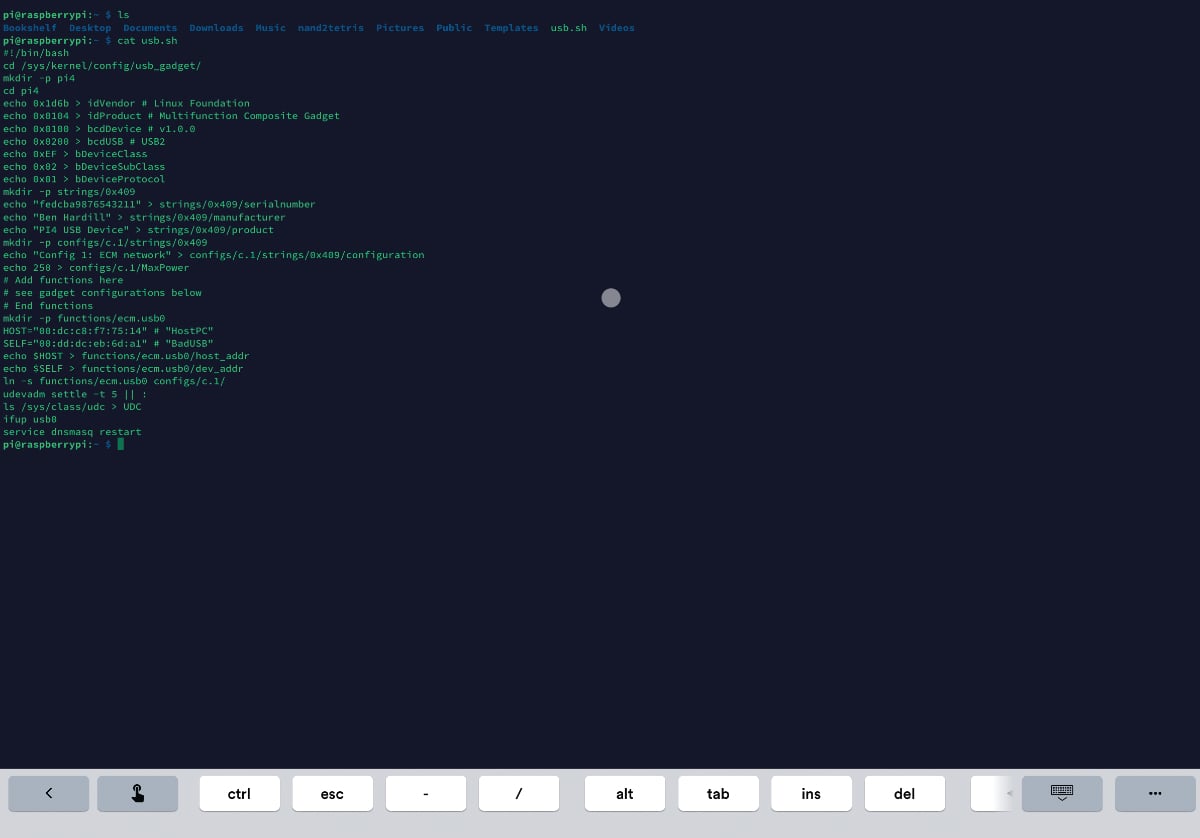Enable the alt modifier key
Viewport: 1200px width, 838px height.
pyautogui.click(x=625, y=793)
